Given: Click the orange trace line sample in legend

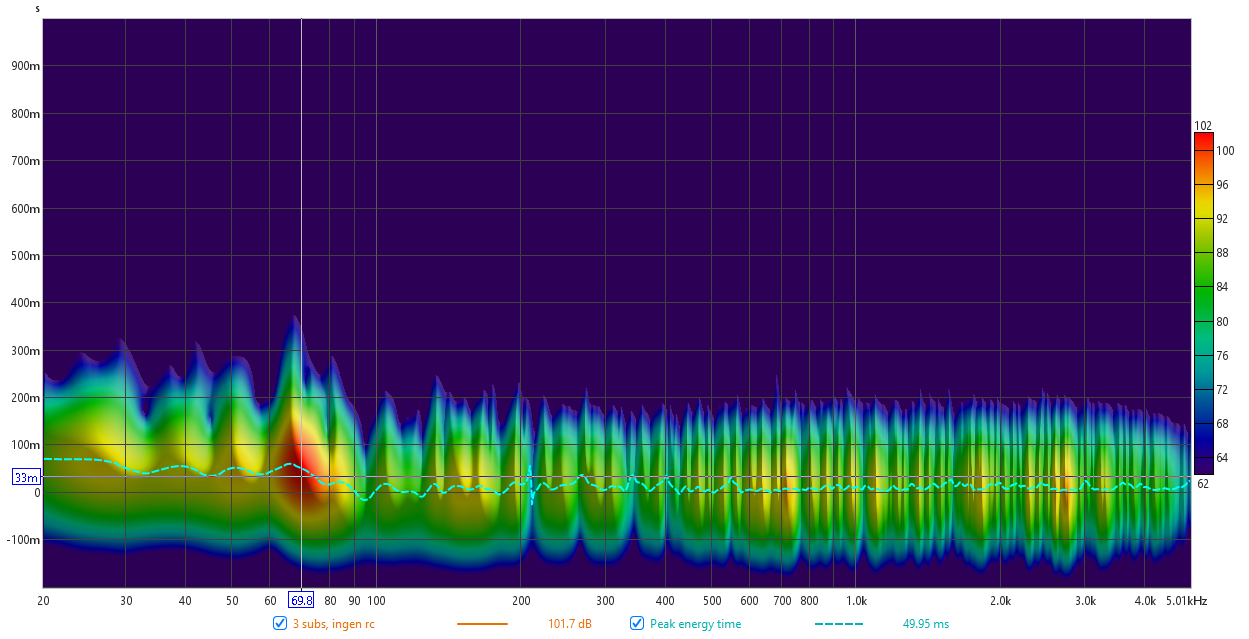Looking at the screenshot, I should (483, 624).
